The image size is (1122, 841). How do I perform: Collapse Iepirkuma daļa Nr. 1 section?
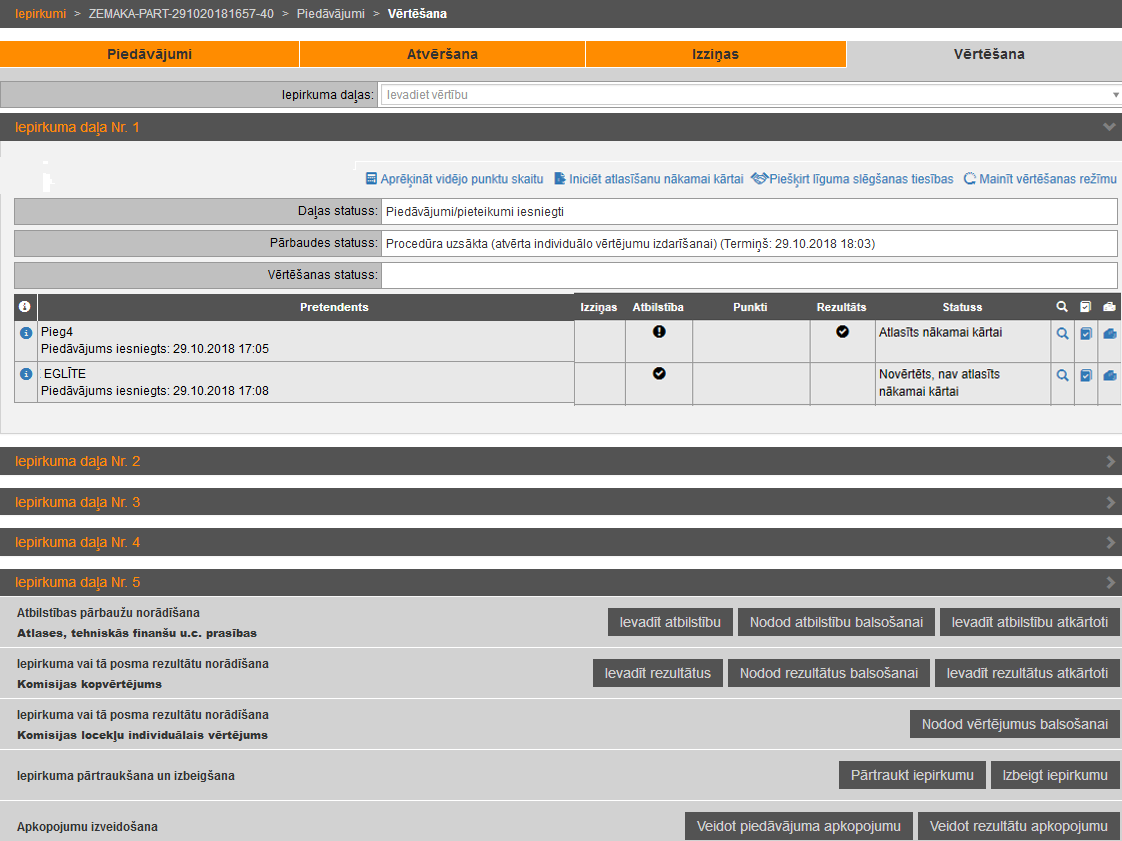(1108, 127)
